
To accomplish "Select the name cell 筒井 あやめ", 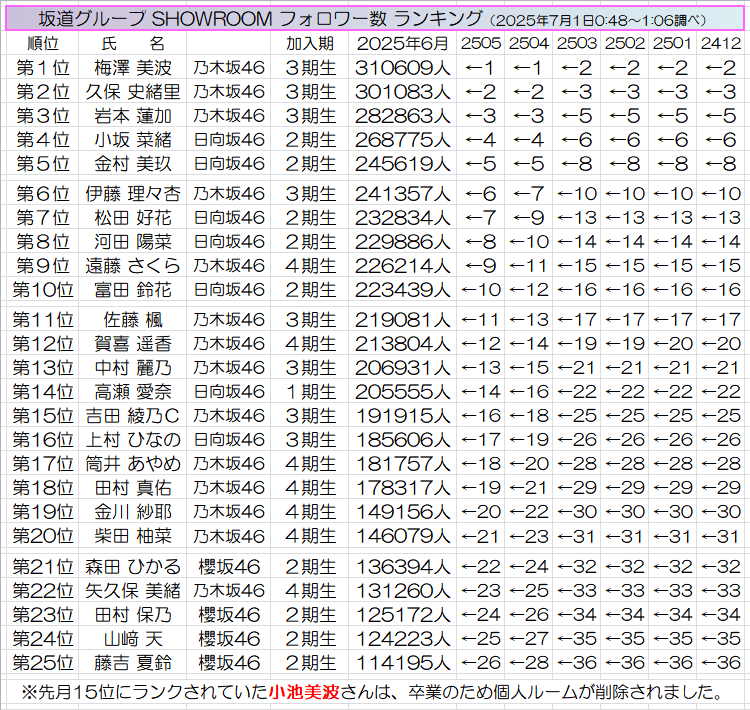I will click(133, 463).
